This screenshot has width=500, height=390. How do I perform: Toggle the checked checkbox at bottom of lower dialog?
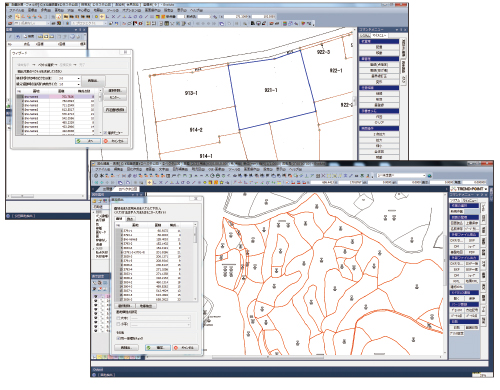point(118,338)
